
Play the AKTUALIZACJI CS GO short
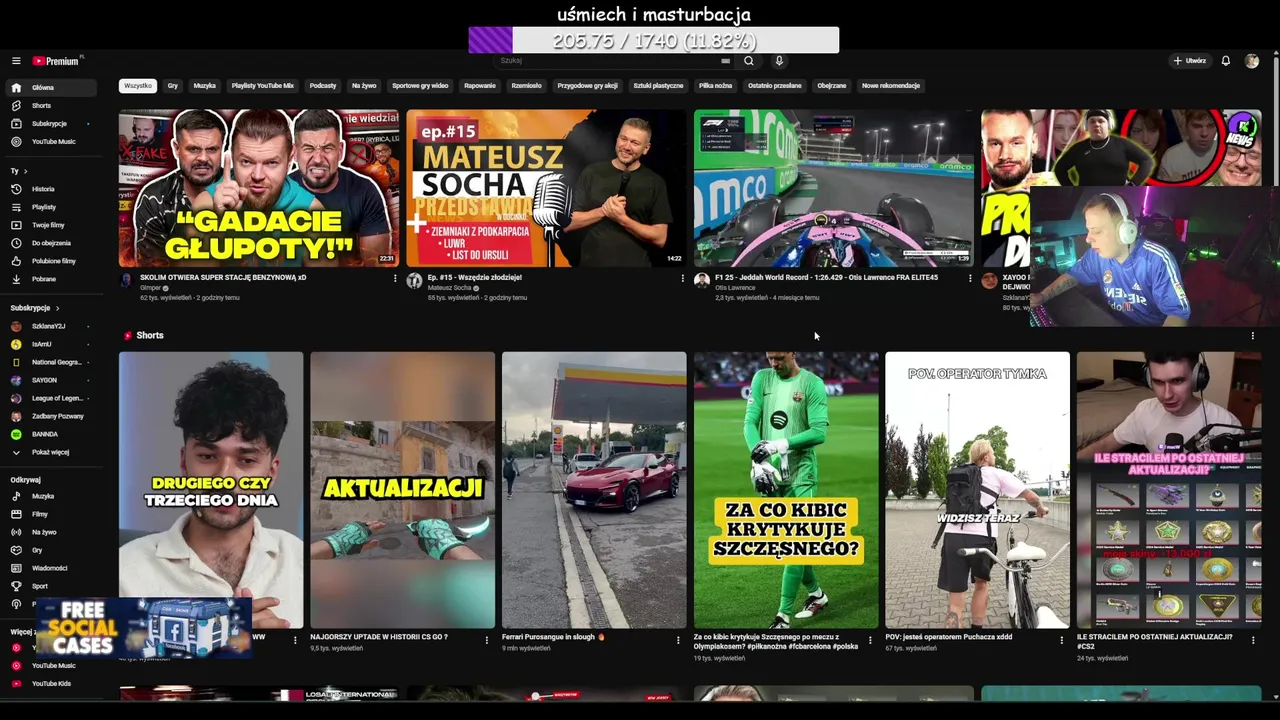coord(402,490)
